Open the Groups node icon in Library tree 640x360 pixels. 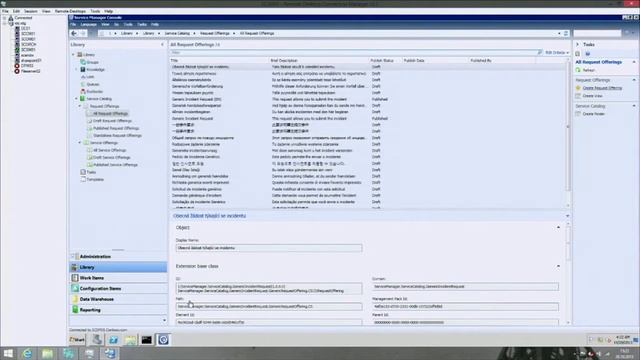coord(83,62)
